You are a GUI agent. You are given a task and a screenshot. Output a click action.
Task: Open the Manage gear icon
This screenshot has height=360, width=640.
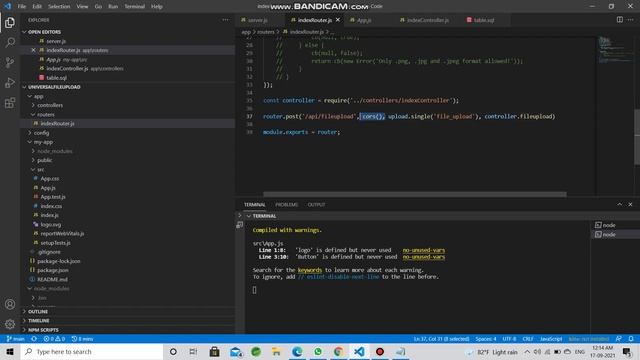coord(10,324)
